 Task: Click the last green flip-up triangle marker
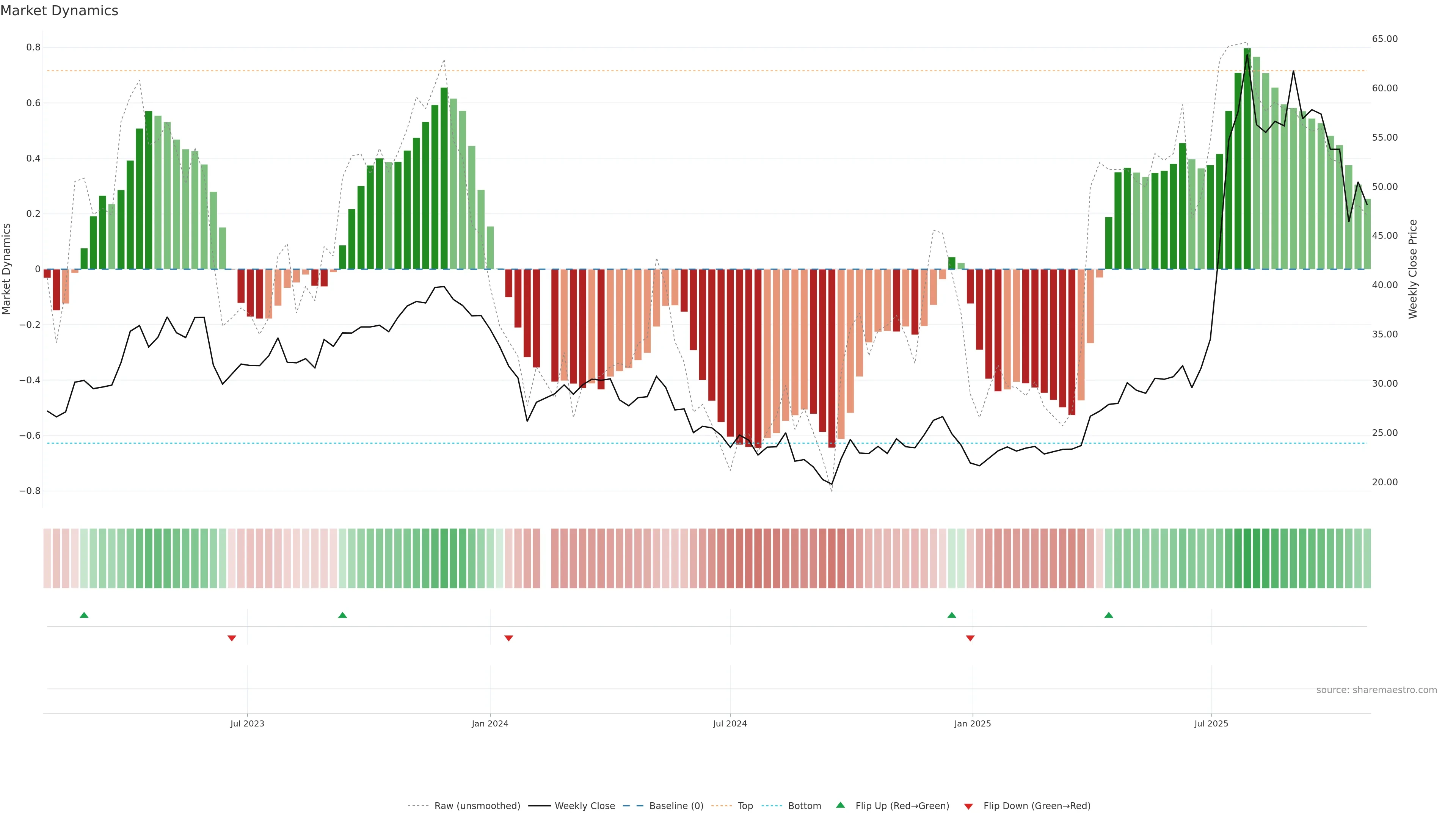click(1108, 615)
